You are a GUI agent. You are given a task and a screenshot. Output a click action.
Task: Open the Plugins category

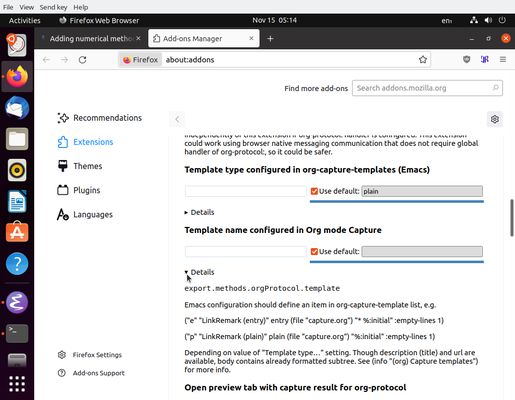(79, 190)
